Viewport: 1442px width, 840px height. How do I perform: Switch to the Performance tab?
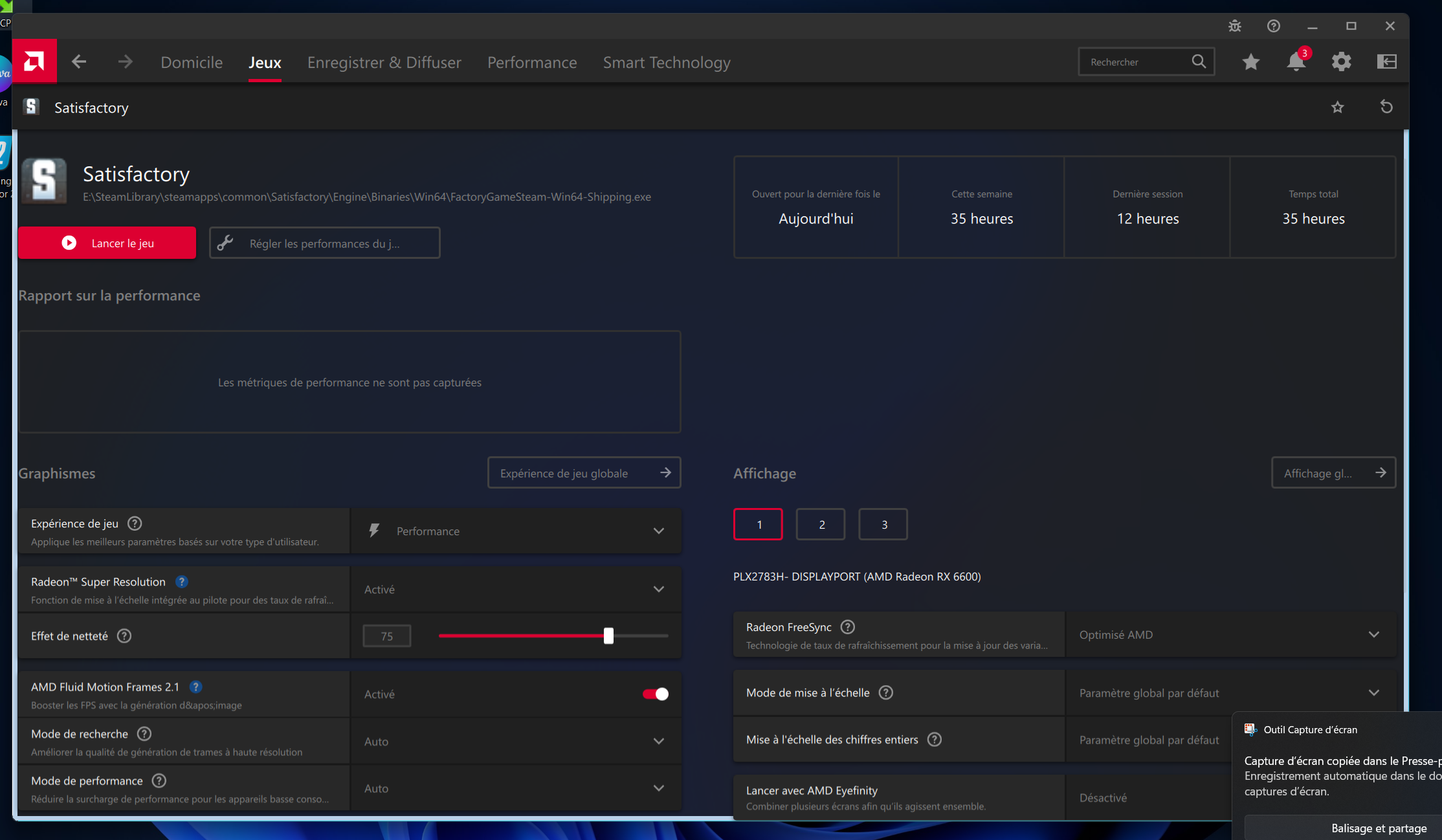[x=531, y=62]
